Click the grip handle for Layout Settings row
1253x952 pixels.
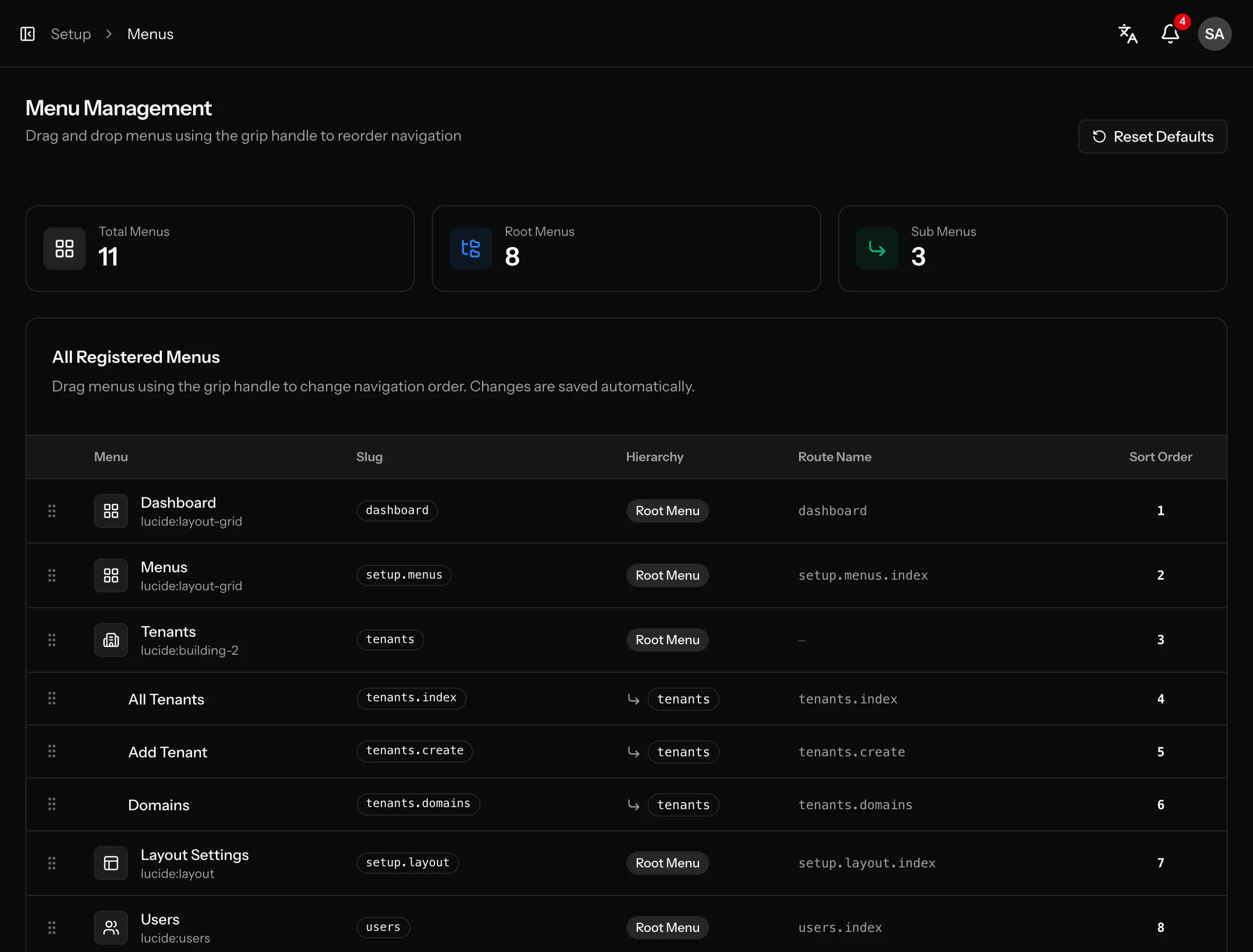click(52, 863)
